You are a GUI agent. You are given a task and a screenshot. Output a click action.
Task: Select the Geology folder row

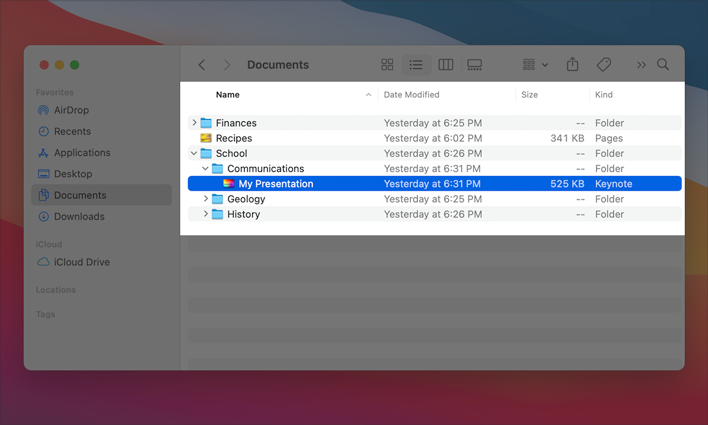pos(434,199)
